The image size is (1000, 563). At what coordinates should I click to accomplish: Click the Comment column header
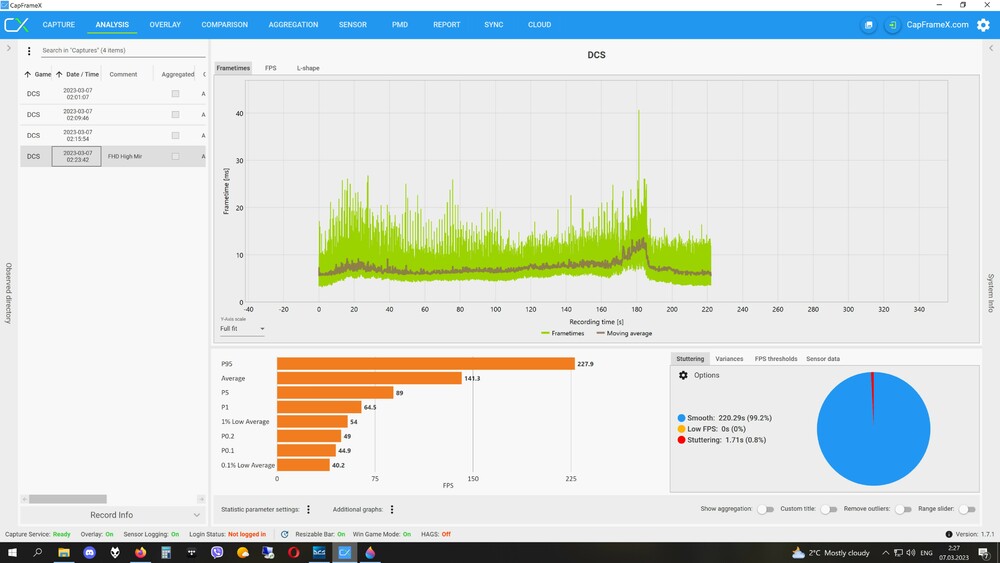(123, 75)
